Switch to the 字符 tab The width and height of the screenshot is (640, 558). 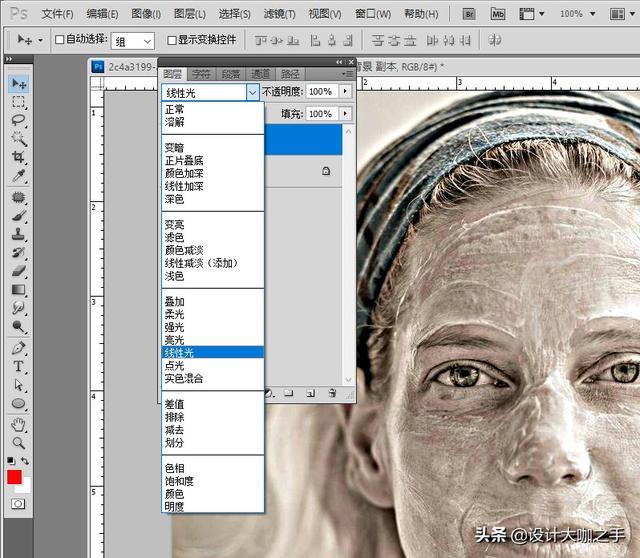click(x=201, y=74)
